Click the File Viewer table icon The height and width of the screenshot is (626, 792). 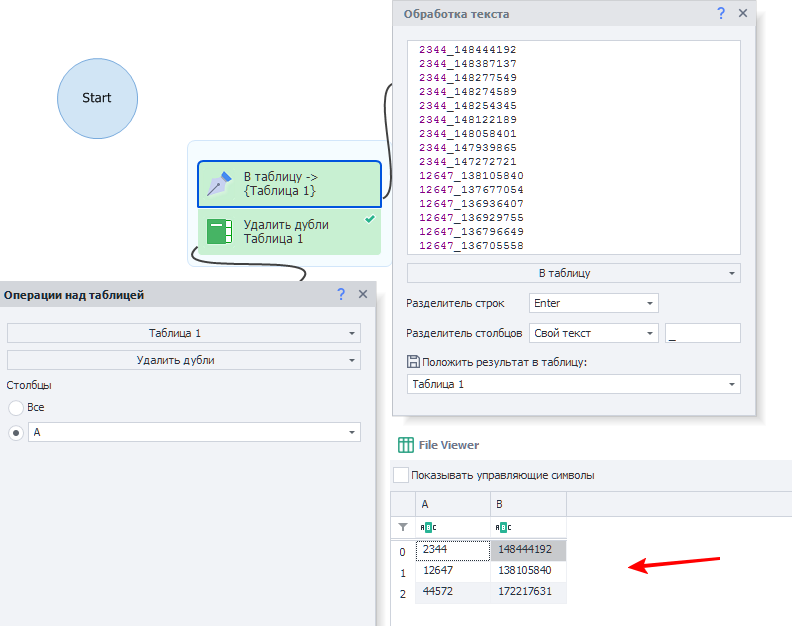point(406,445)
